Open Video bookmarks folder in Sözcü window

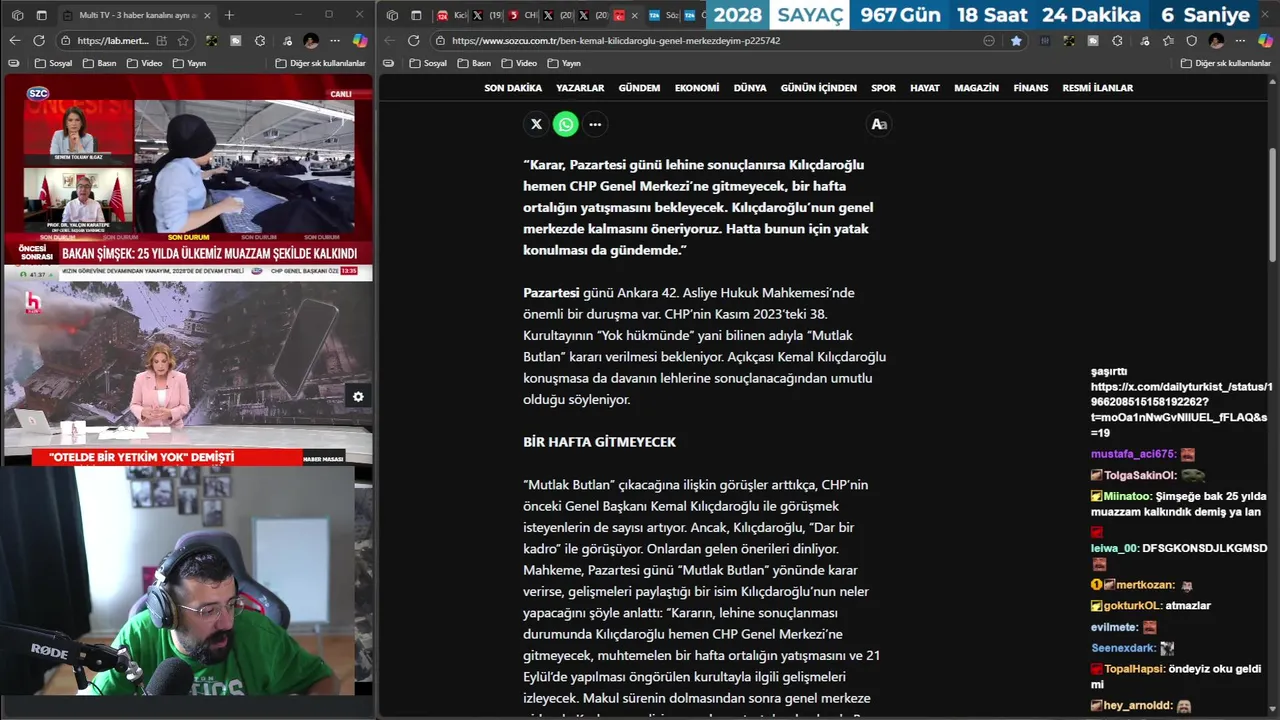pos(520,63)
